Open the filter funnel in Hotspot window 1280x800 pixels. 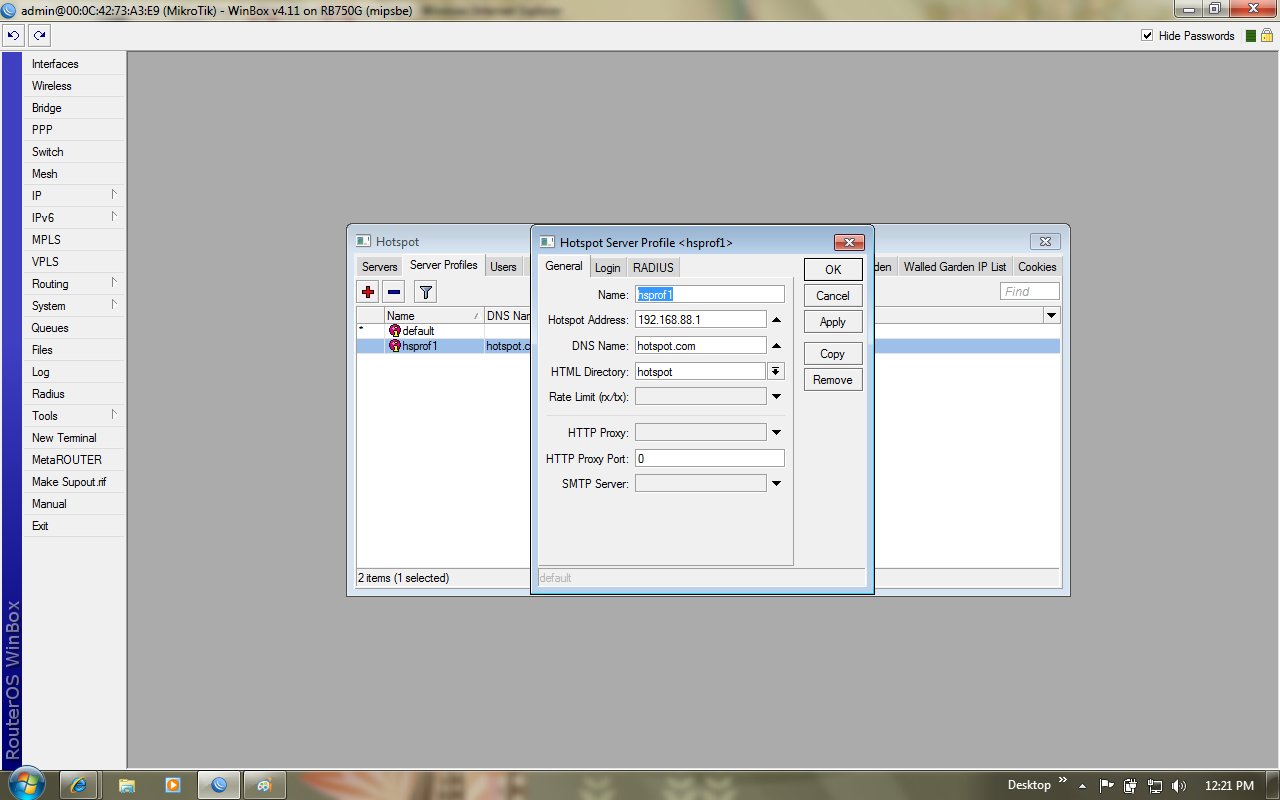426,292
